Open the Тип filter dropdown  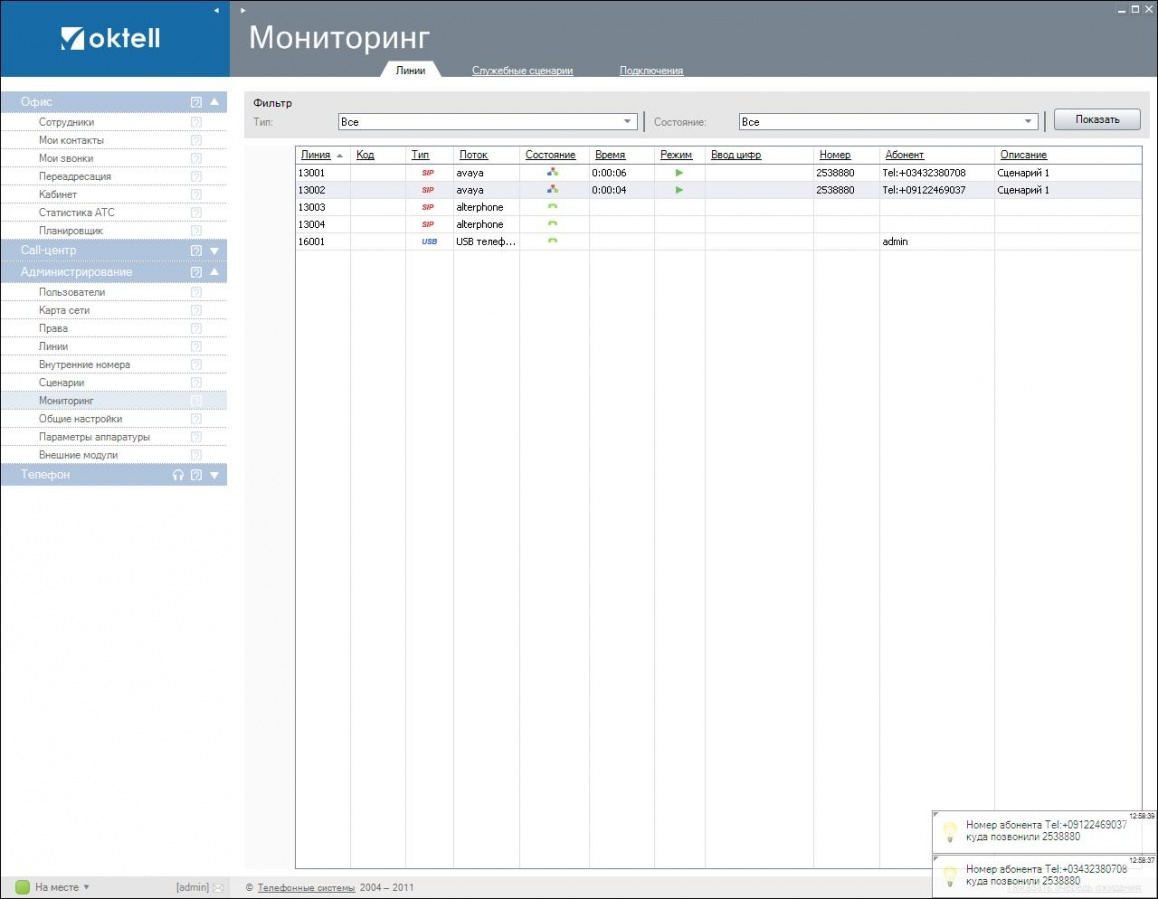(x=628, y=122)
